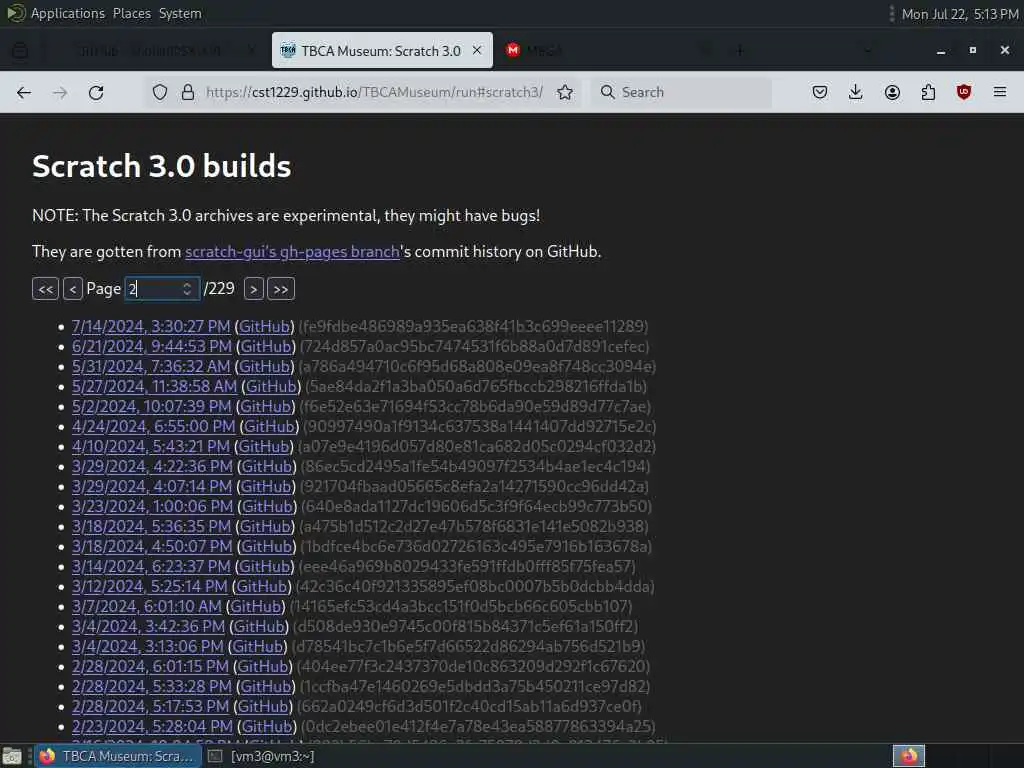Open GitHub link for 2/28/2024, 5:17:53 PM
Viewport: 1024px width, 768px height.
[x=263, y=707]
